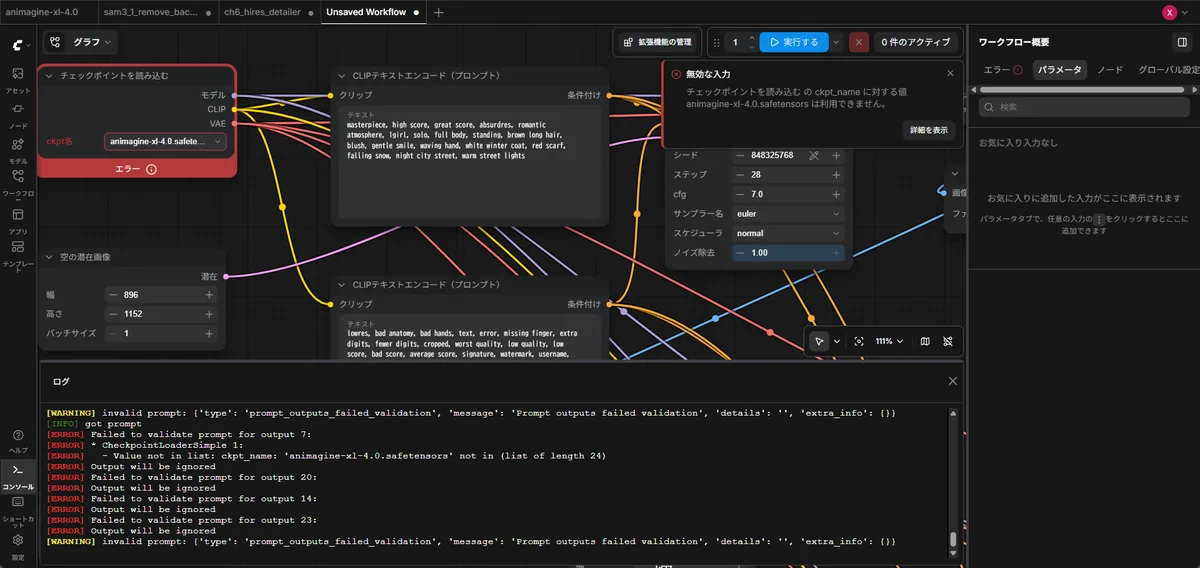Click the fit-to-view icon in canvas toolbar

(859, 341)
